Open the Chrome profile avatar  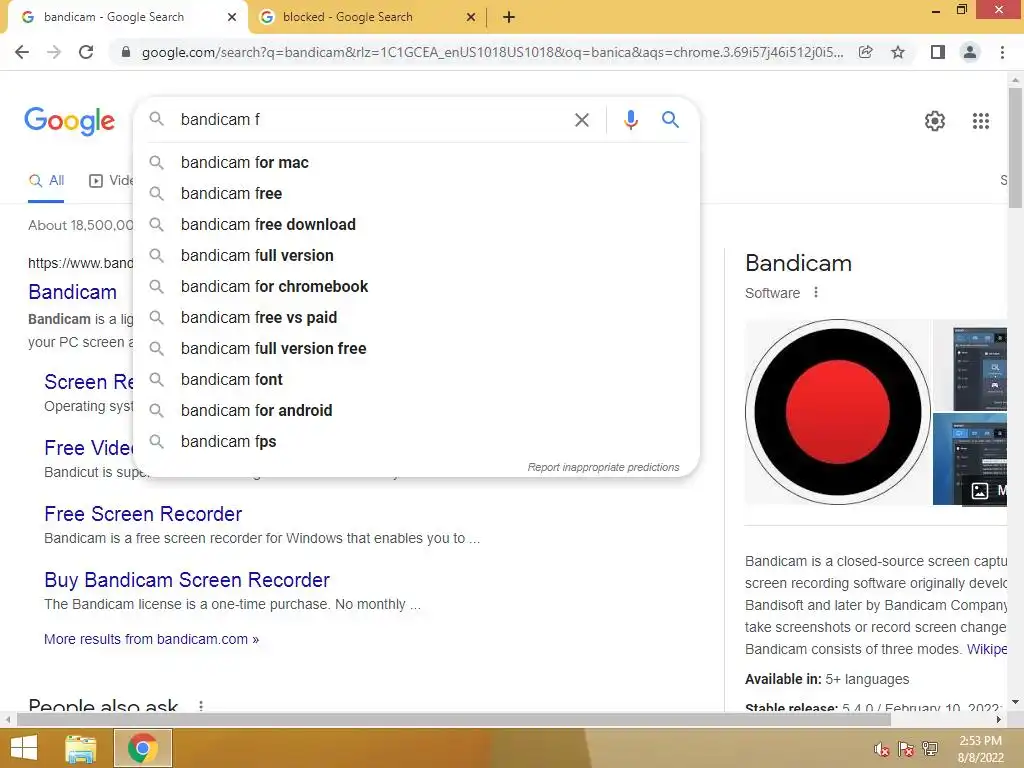[x=970, y=52]
